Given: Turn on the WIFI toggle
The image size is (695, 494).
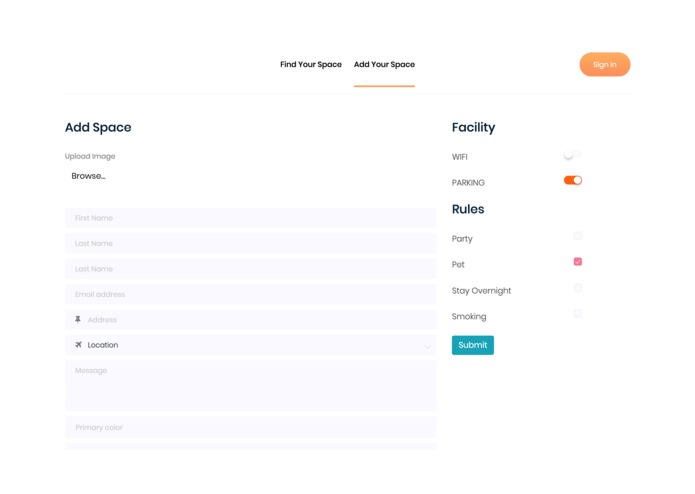Looking at the screenshot, I should point(572,155).
